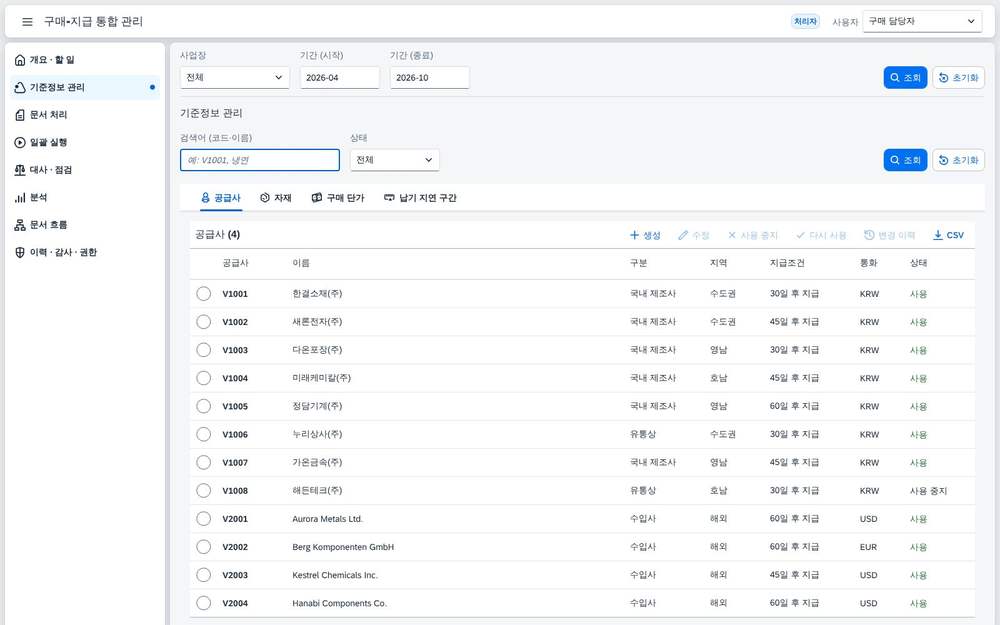This screenshot has width=1000, height=625.
Task: Open 문서 처리 in the sidebar
Action: 85,115
